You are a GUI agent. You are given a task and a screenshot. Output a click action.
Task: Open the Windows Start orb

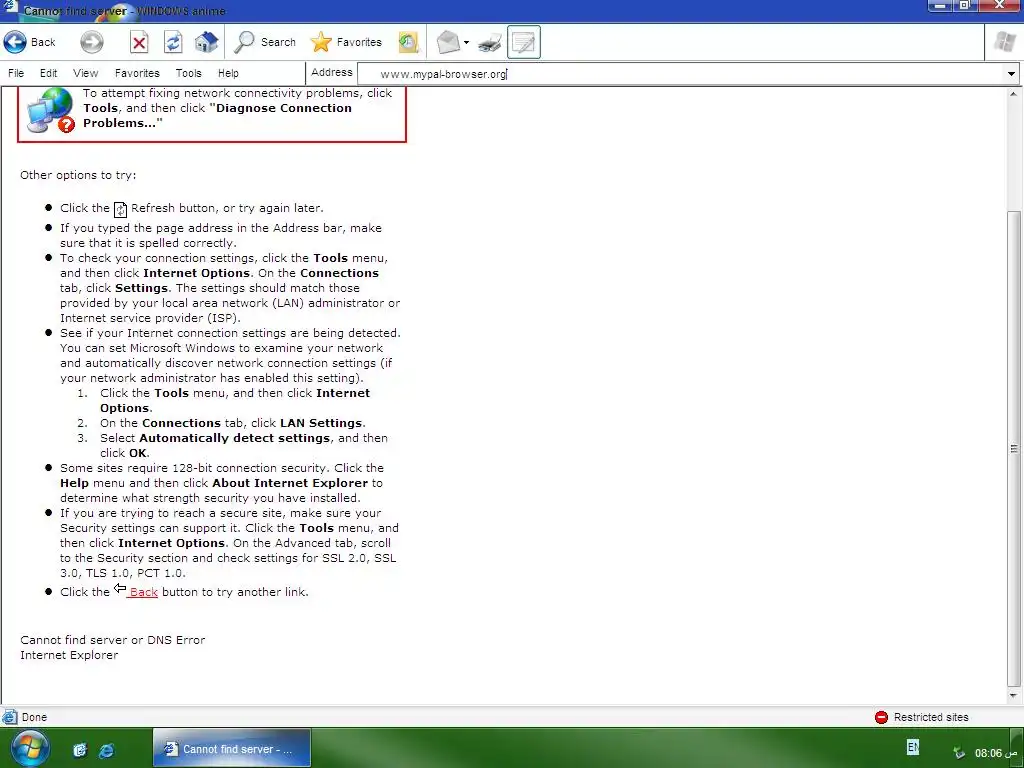29,748
